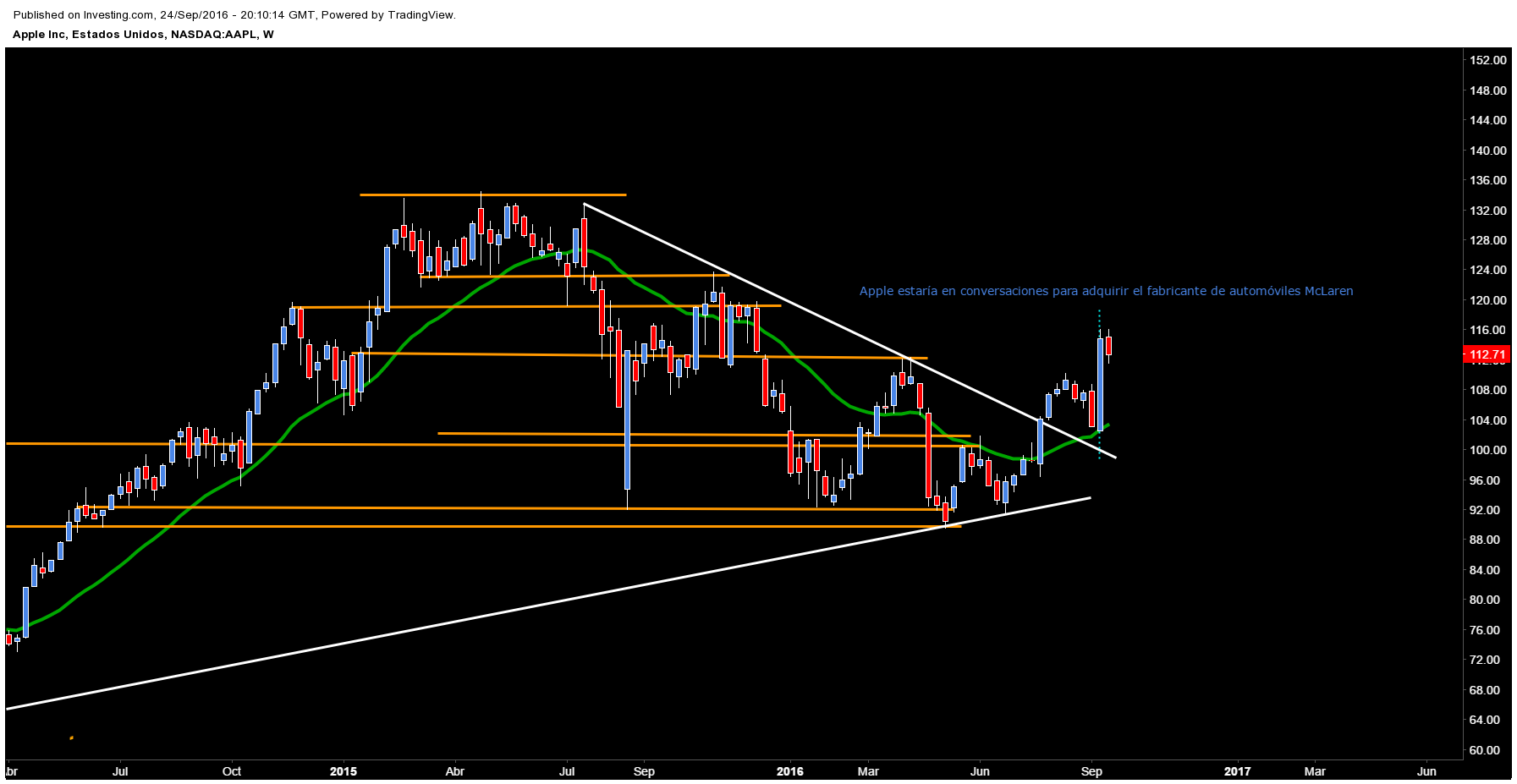
Task: Click the 2017 year label on the time axis
Action: click(x=1238, y=771)
